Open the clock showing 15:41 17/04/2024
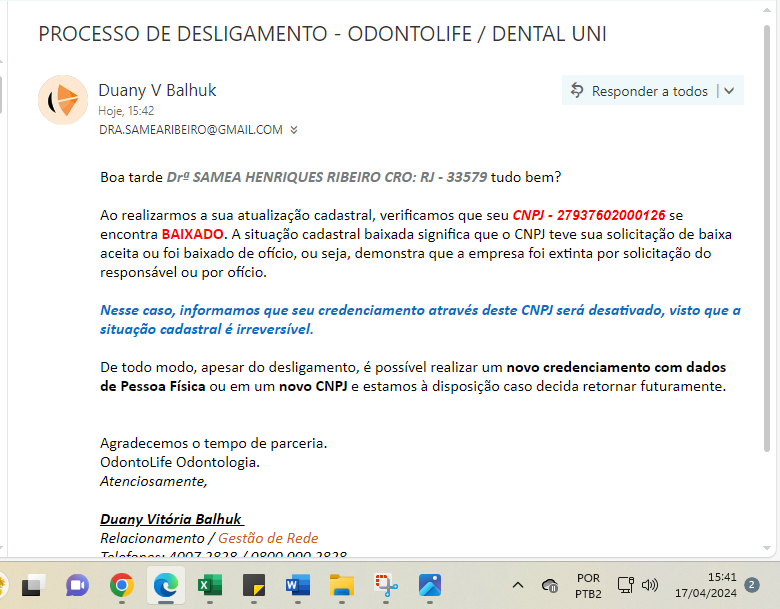Viewport: 780px width, 609px height. 705,585
